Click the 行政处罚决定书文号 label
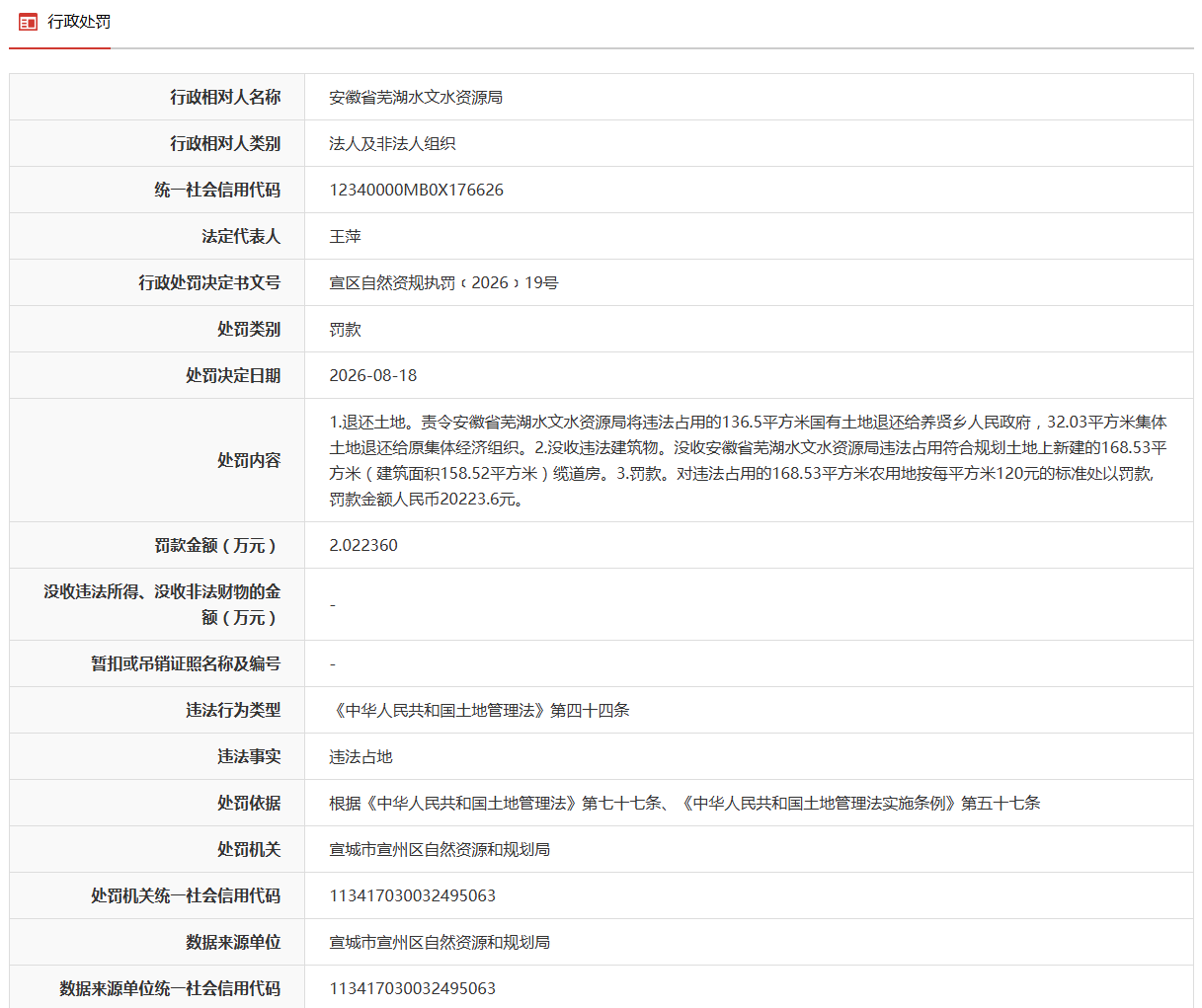This screenshot has width=1202, height=1008. click(x=209, y=282)
